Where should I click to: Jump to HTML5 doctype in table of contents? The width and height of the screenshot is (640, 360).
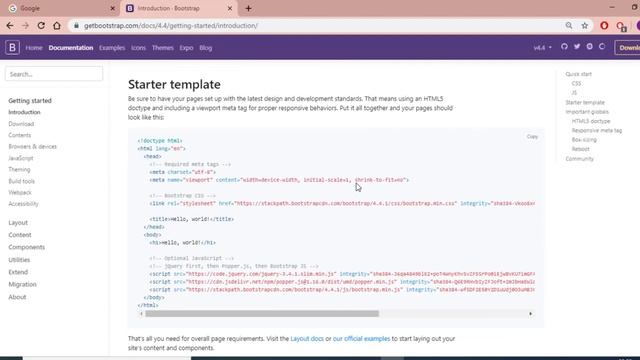(x=591, y=121)
